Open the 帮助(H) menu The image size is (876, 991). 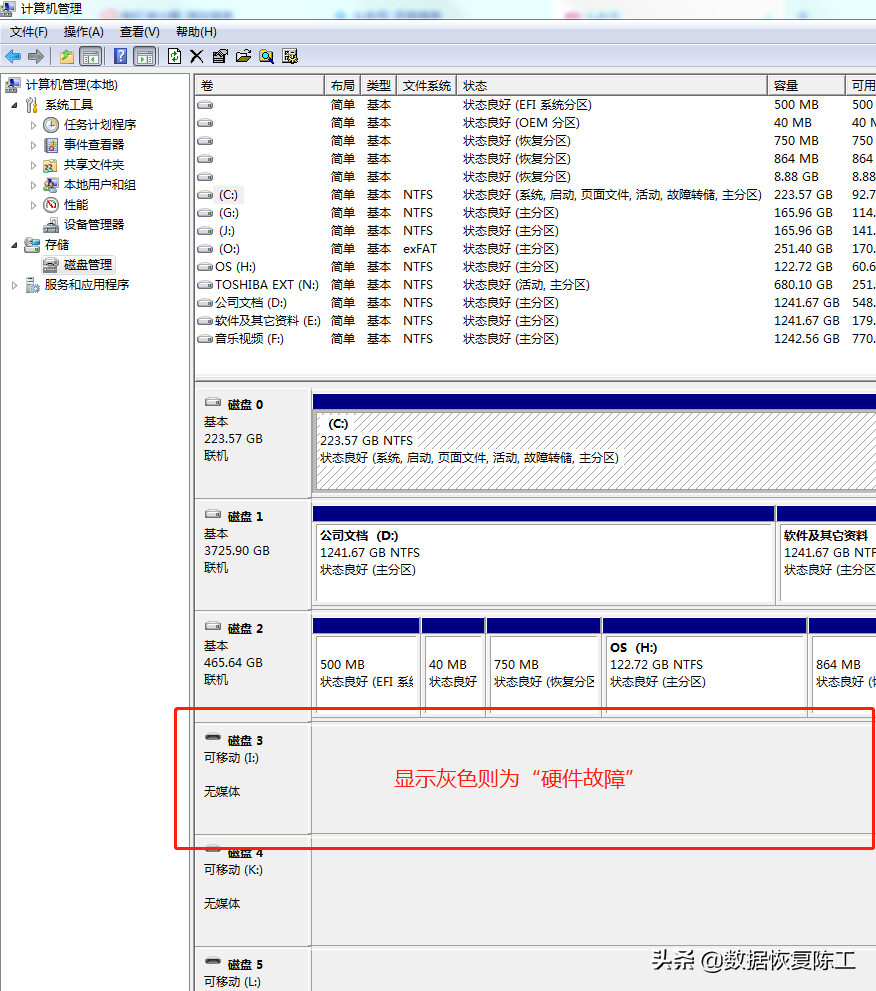point(196,32)
